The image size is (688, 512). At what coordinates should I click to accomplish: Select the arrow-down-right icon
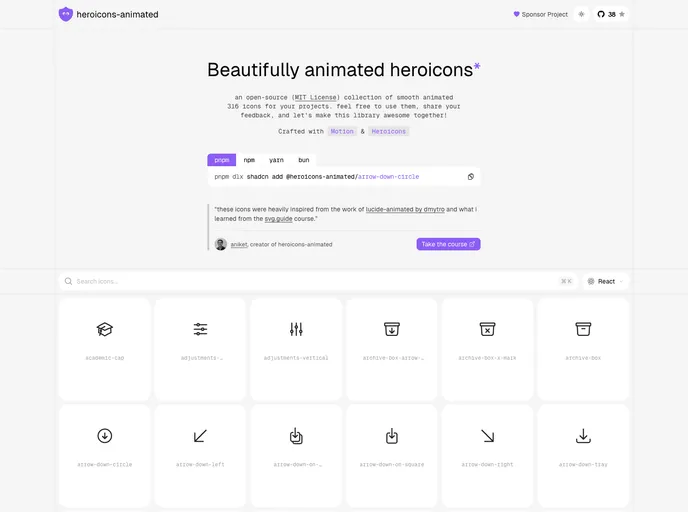click(487, 436)
